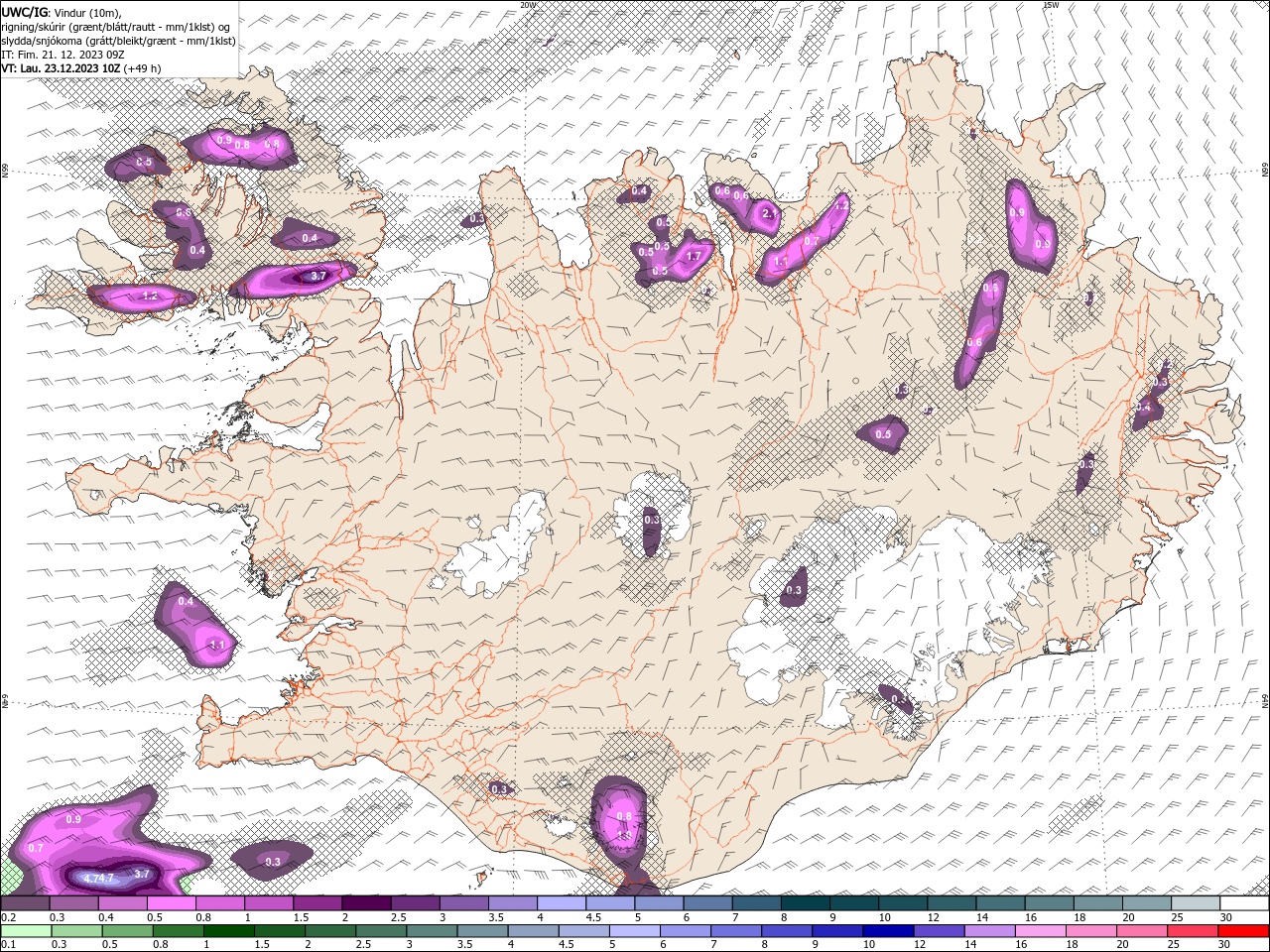Click the dark blue swatch before label 12

(x=886, y=931)
